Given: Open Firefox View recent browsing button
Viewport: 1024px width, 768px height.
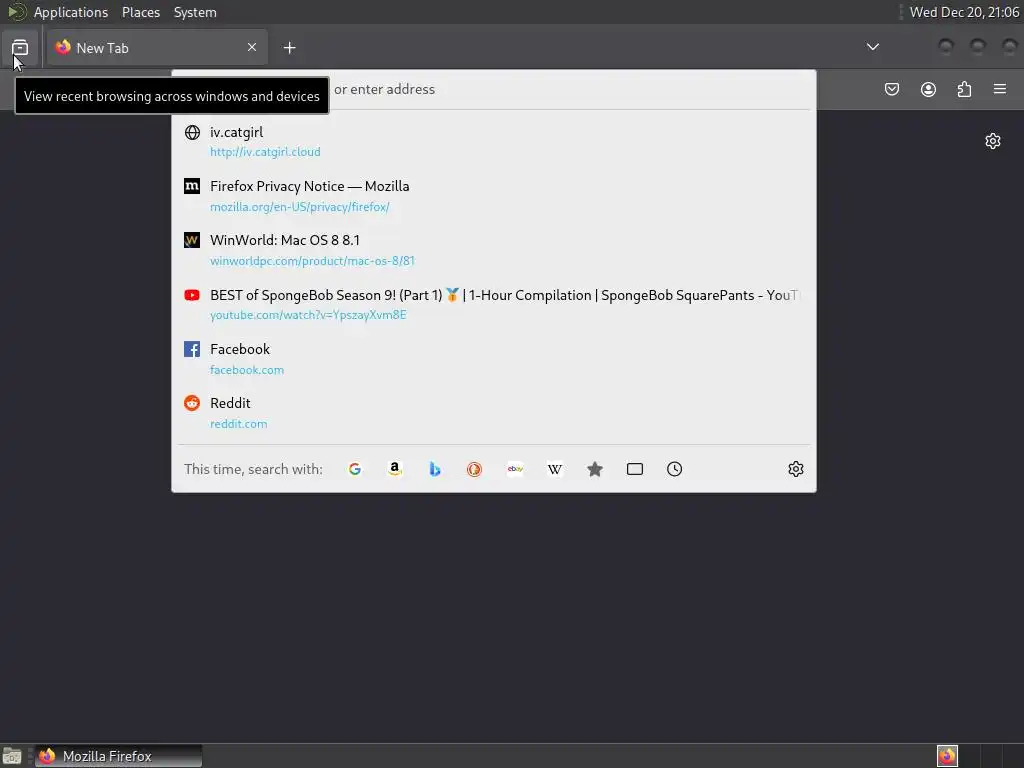Looking at the screenshot, I should pos(20,48).
